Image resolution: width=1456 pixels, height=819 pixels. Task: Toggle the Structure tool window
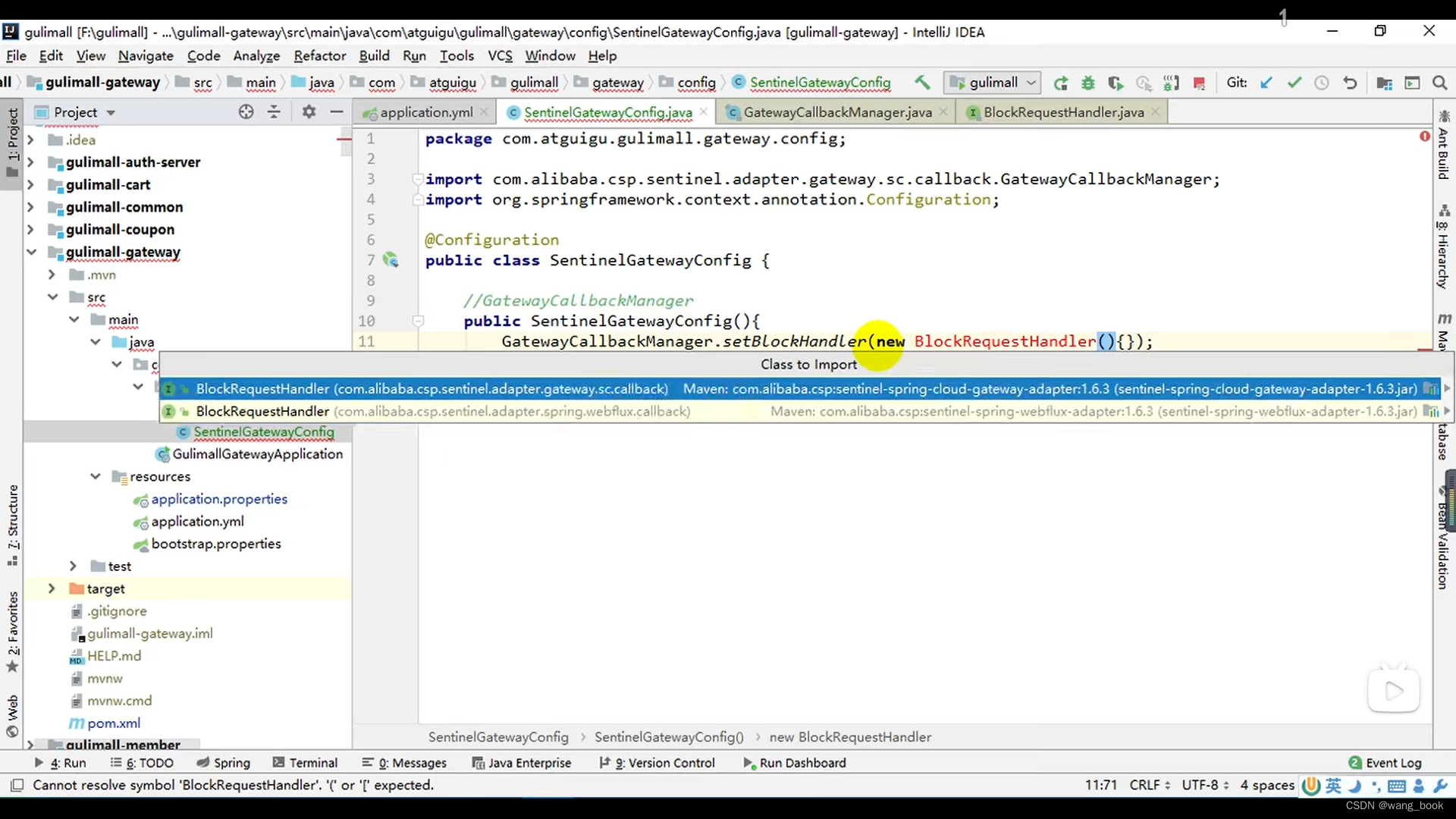click(12, 523)
